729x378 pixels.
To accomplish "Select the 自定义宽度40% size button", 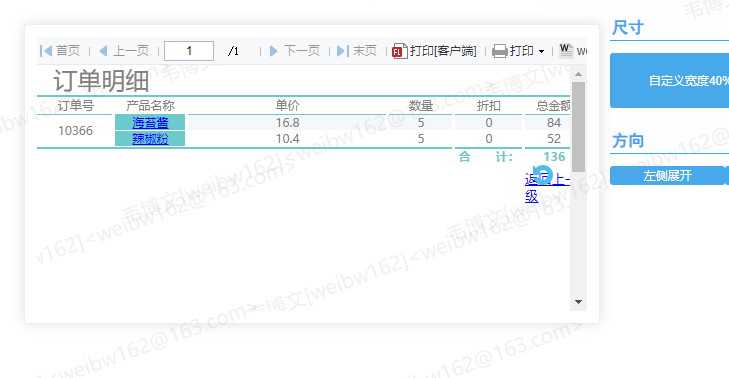I will tap(669, 80).
